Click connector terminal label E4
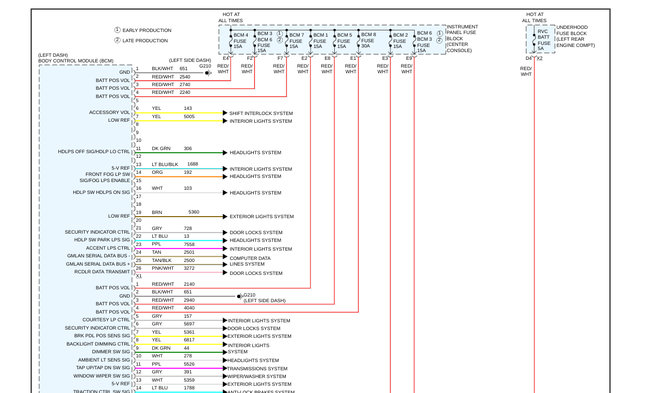This screenshot has height=393, width=650. tap(226, 58)
